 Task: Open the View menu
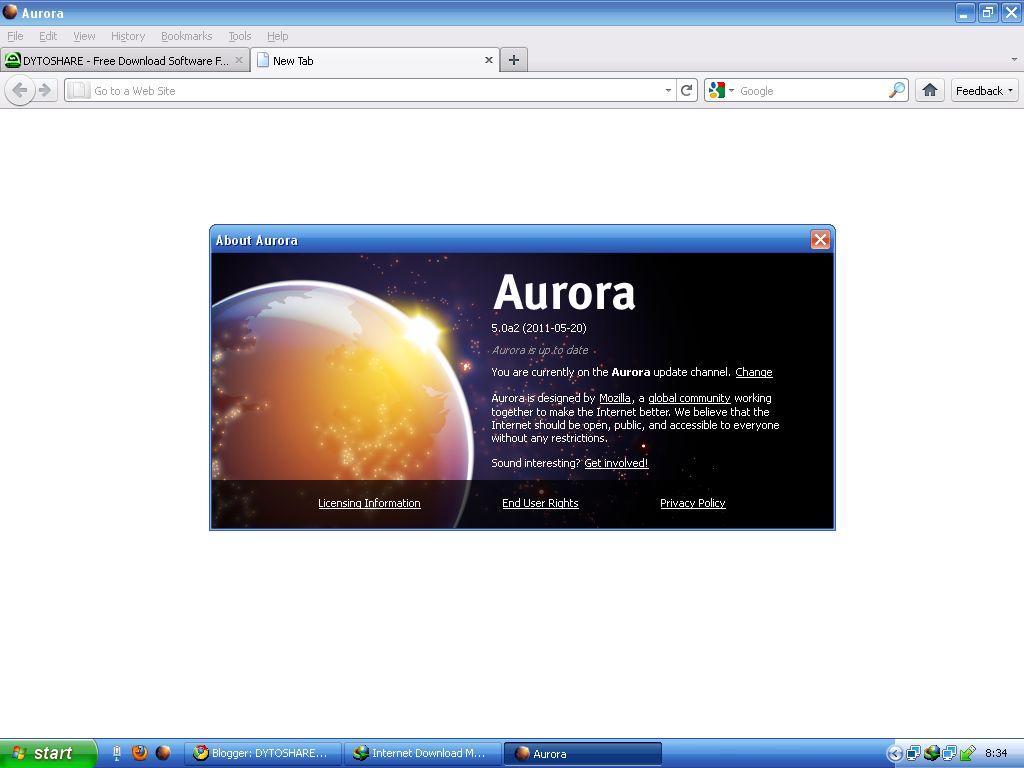tap(84, 36)
